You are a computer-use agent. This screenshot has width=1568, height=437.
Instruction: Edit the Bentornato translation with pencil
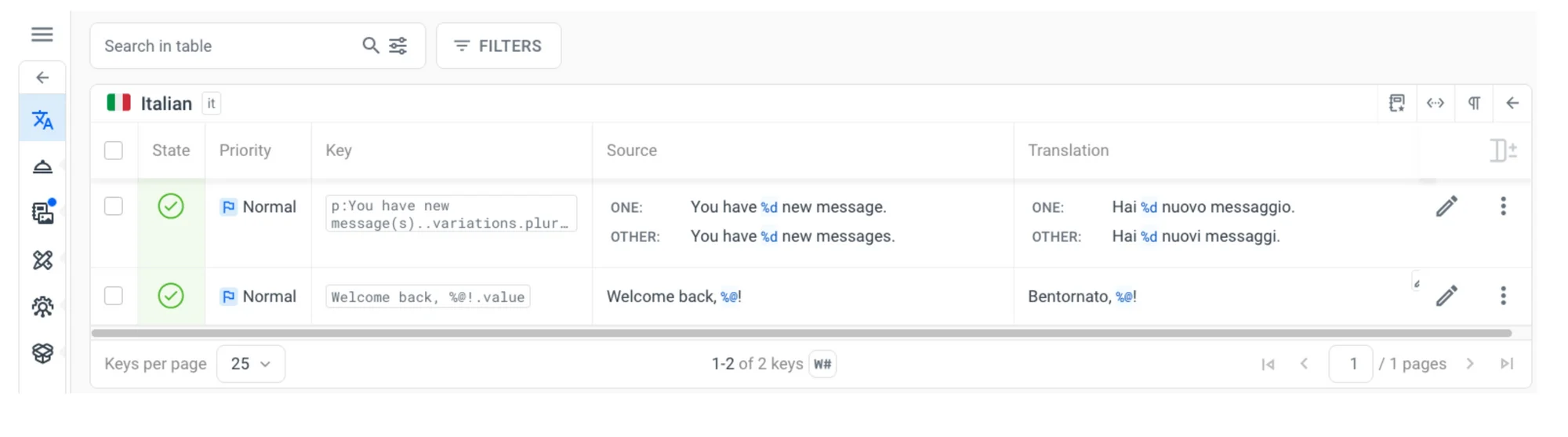1446,296
